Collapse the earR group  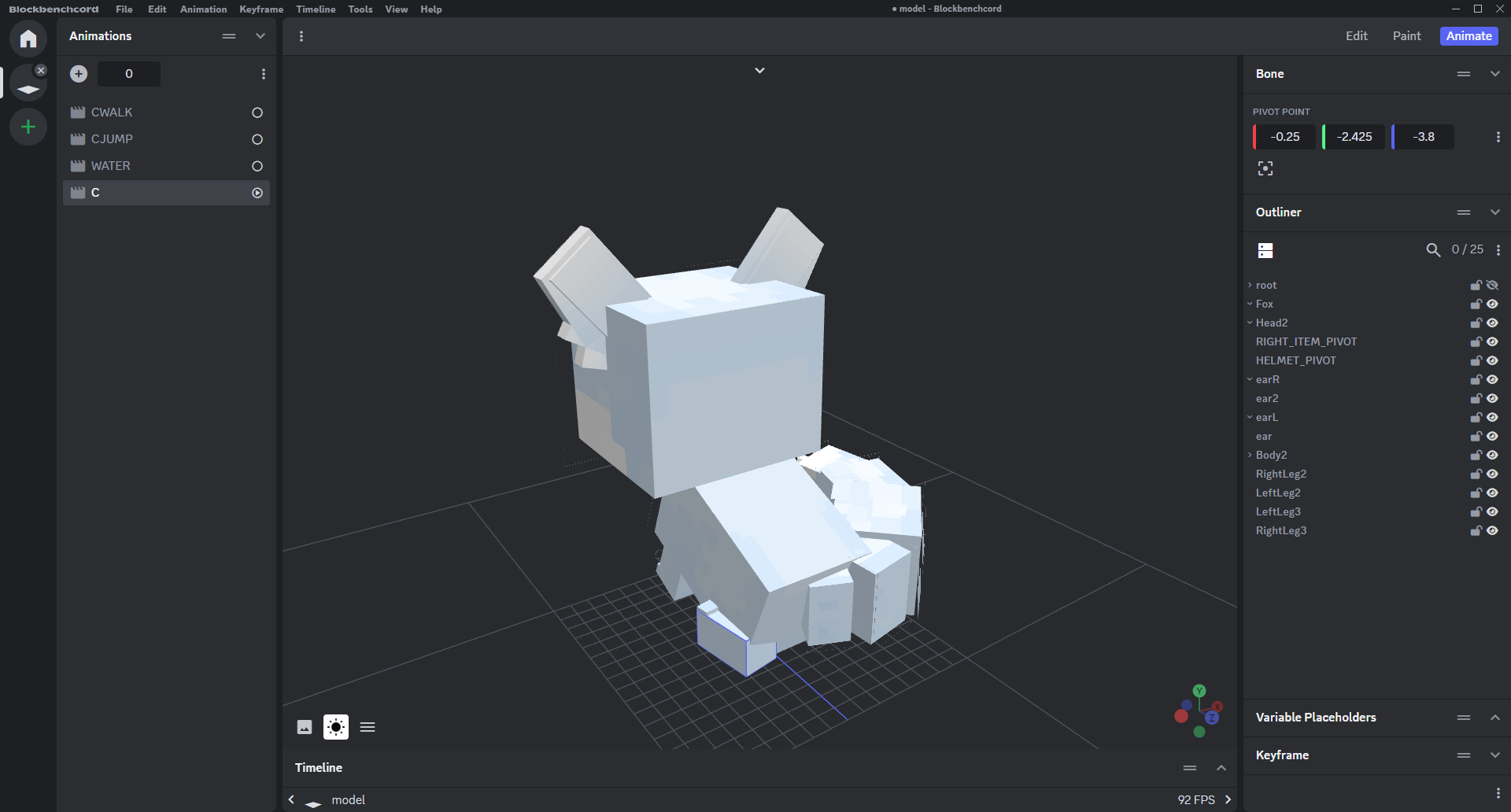(x=1250, y=380)
